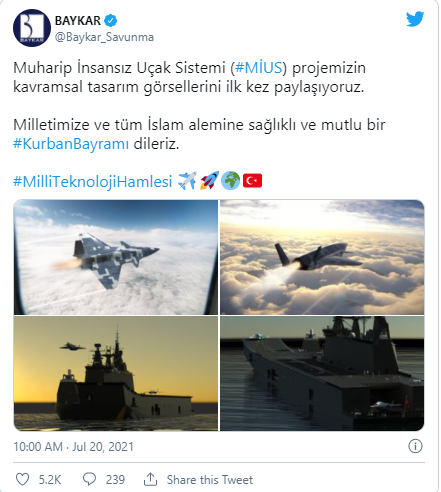Open the @Baykar_Savunma handle
Image resolution: width=441 pixels, height=492 pixels.
click(104, 37)
